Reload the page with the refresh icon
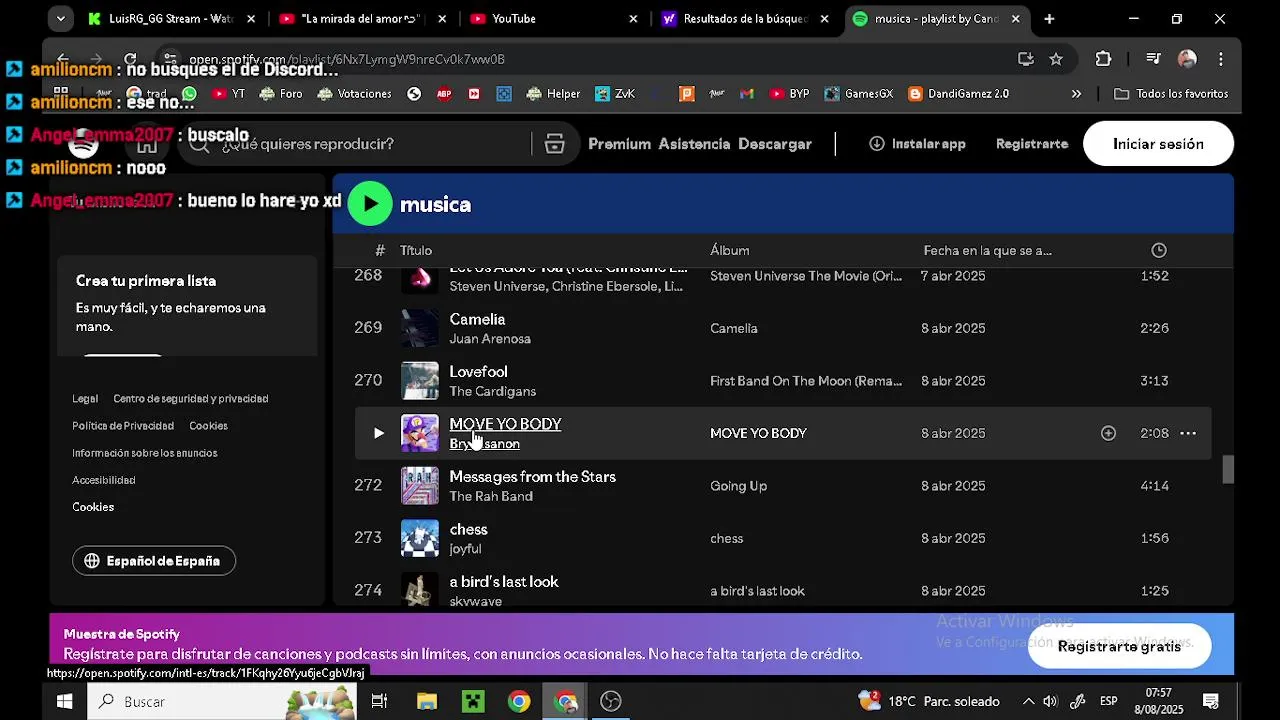The width and height of the screenshot is (1280, 720). coord(130,59)
